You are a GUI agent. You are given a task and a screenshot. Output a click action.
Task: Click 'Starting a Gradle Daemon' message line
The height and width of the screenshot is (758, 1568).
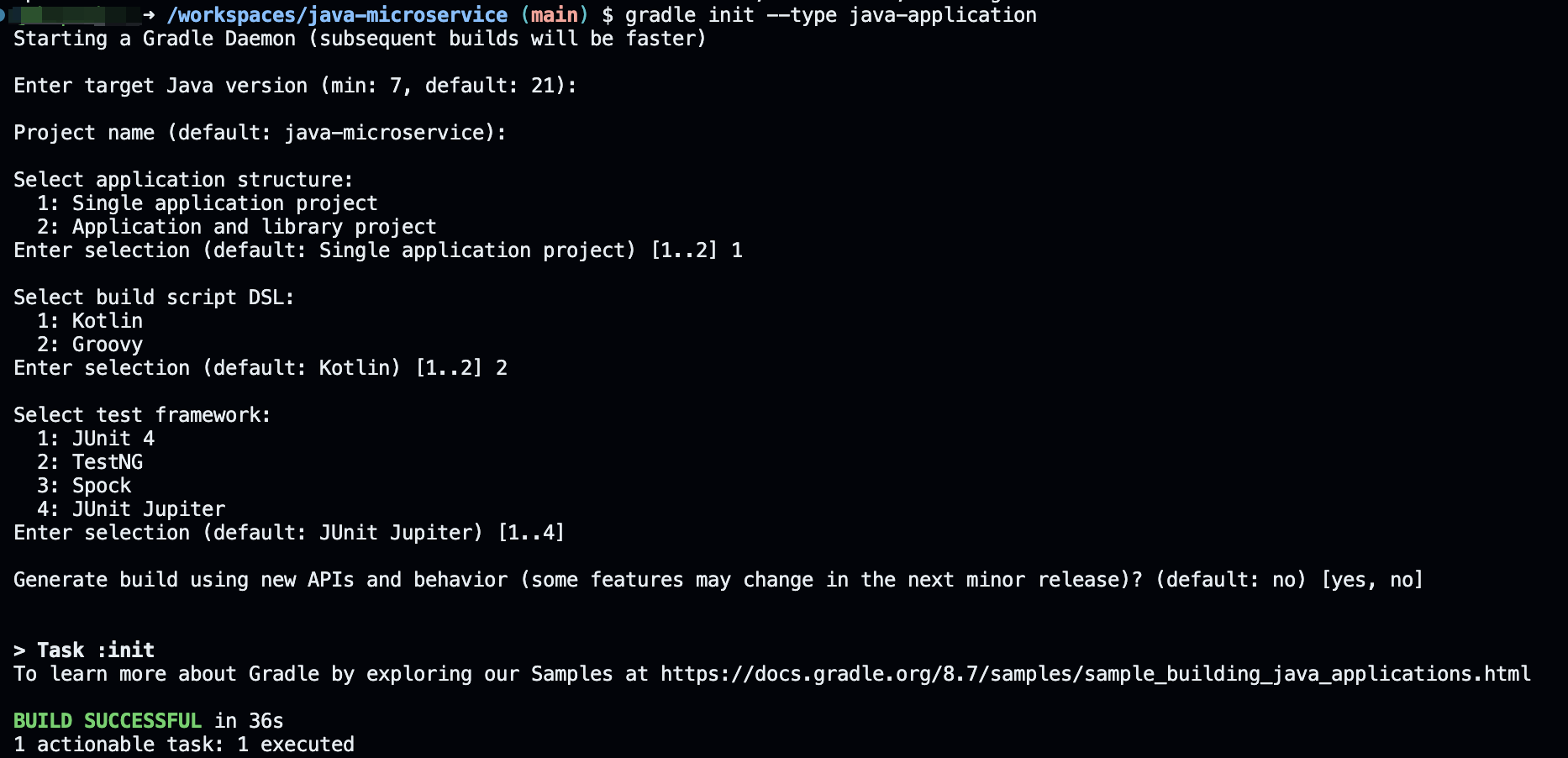360,39
